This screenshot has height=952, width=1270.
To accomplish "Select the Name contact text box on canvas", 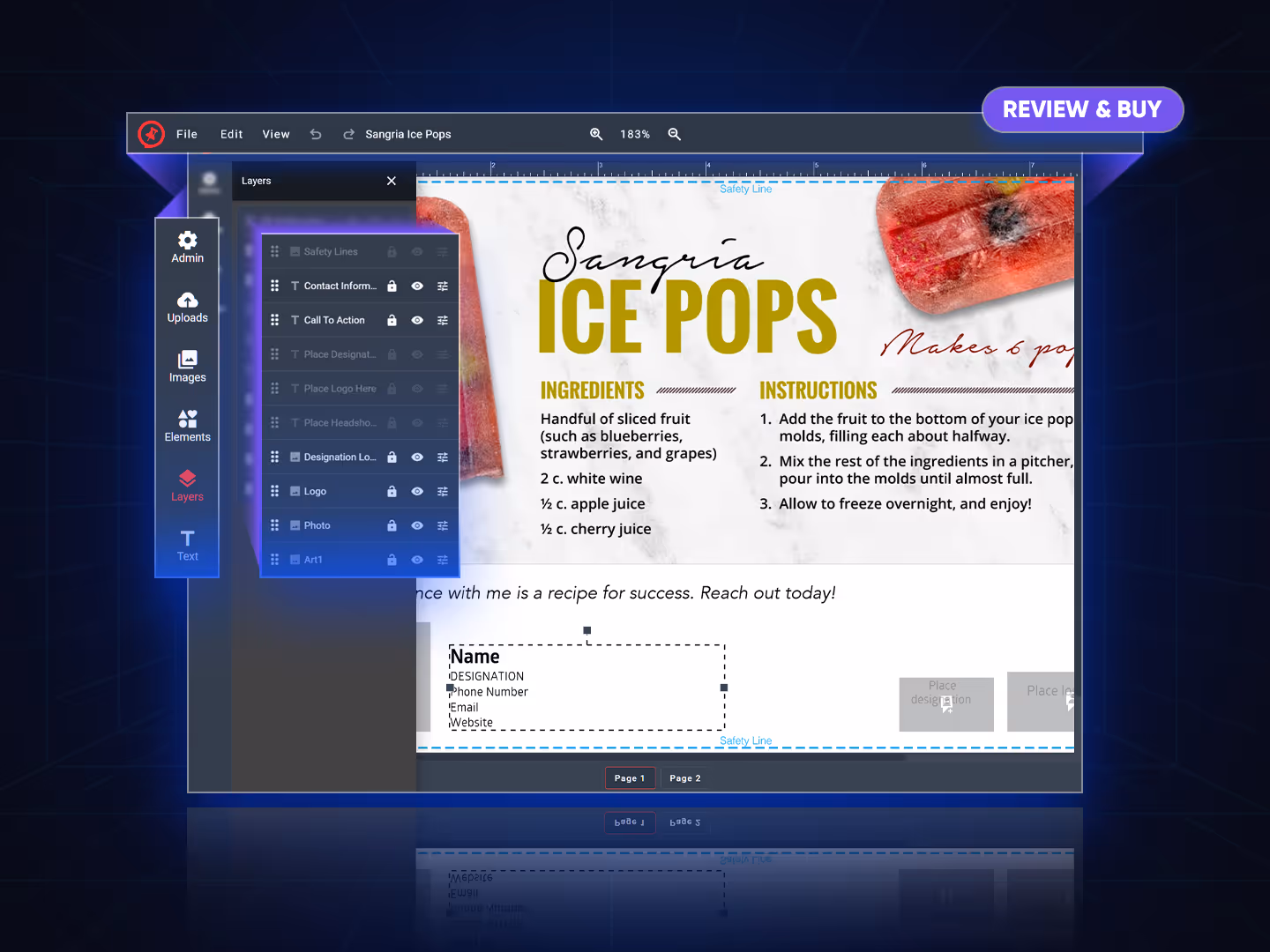I will pyautogui.click(x=586, y=688).
